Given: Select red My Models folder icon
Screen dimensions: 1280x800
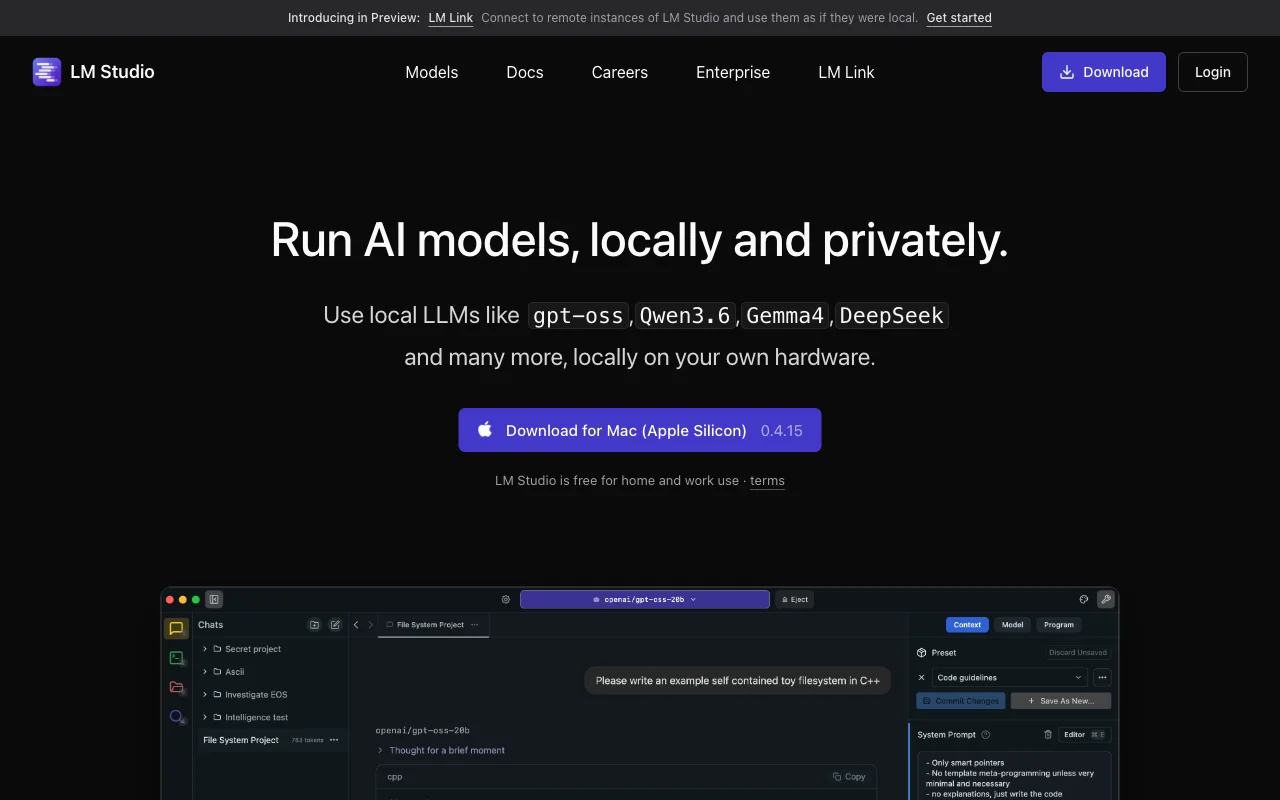Looking at the screenshot, I should [x=176, y=687].
